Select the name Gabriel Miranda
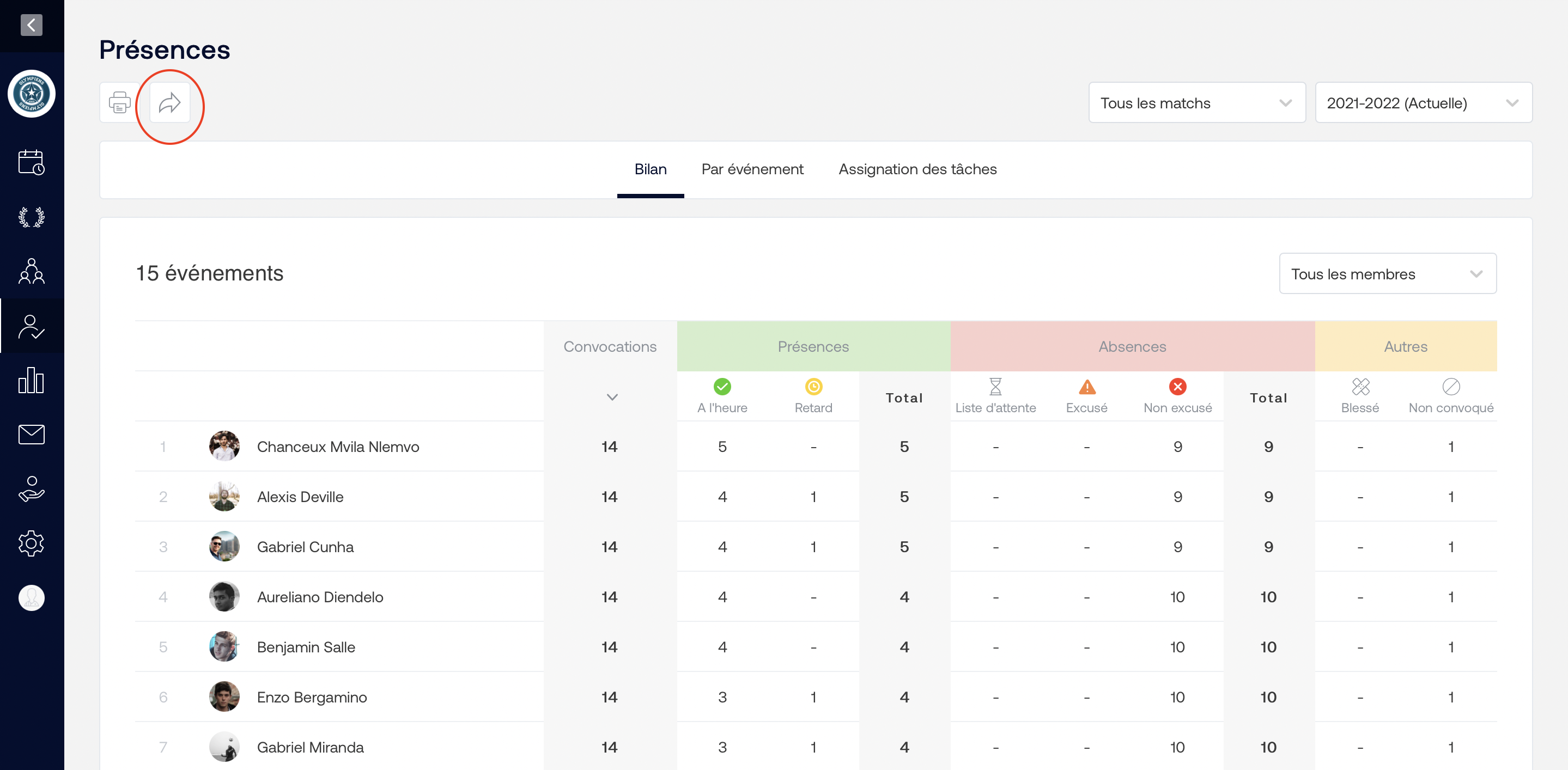The image size is (1568, 770). pos(310,747)
